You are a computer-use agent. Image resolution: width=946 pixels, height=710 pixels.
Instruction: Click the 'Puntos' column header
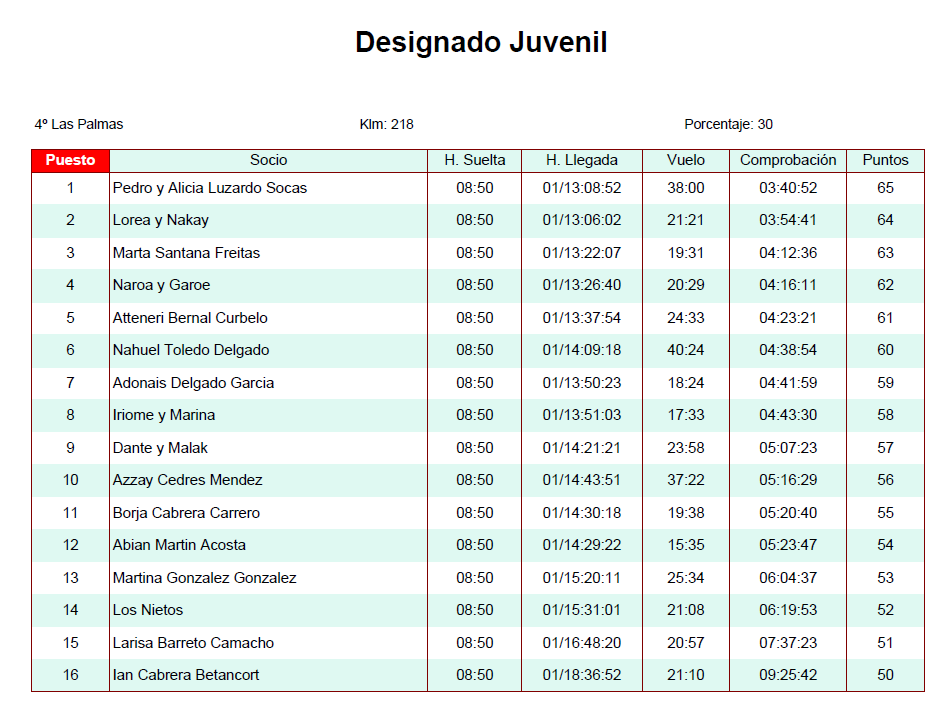coord(885,160)
